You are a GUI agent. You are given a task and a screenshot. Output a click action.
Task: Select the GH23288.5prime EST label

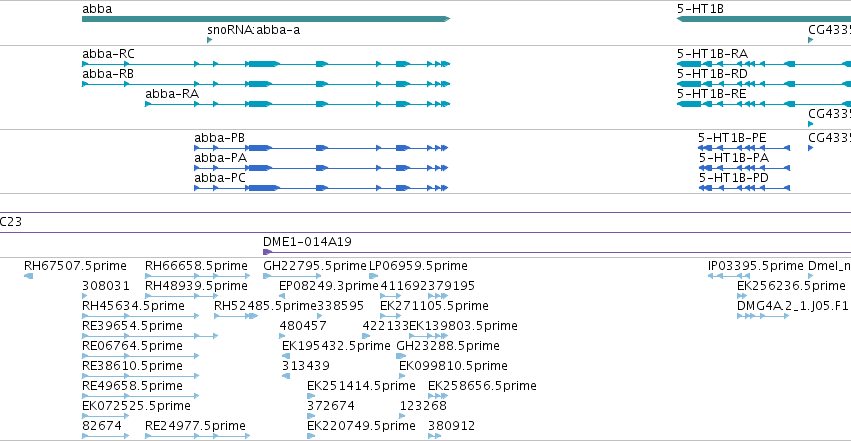[x=448, y=346]
